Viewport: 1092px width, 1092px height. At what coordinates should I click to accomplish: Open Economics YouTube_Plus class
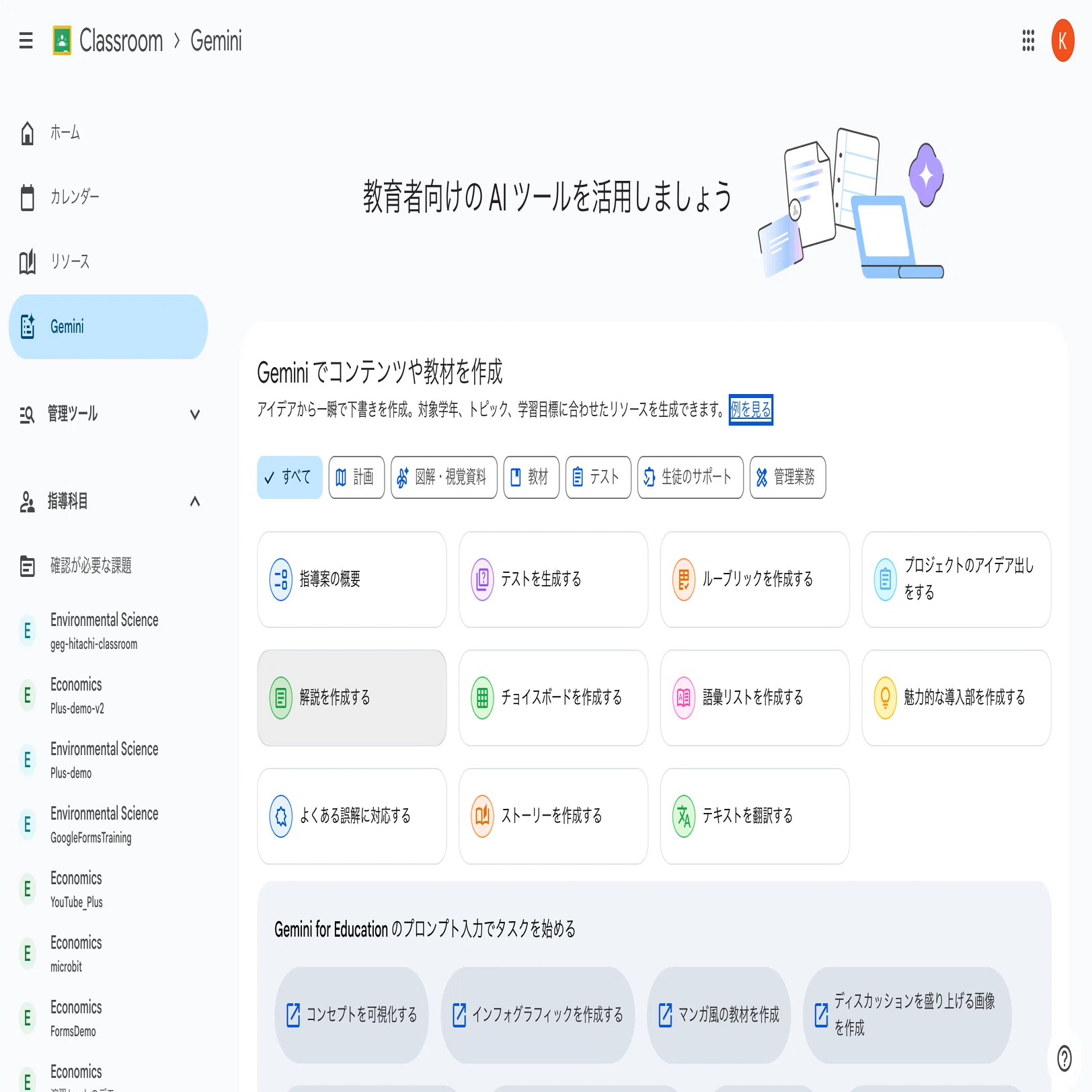108,889
